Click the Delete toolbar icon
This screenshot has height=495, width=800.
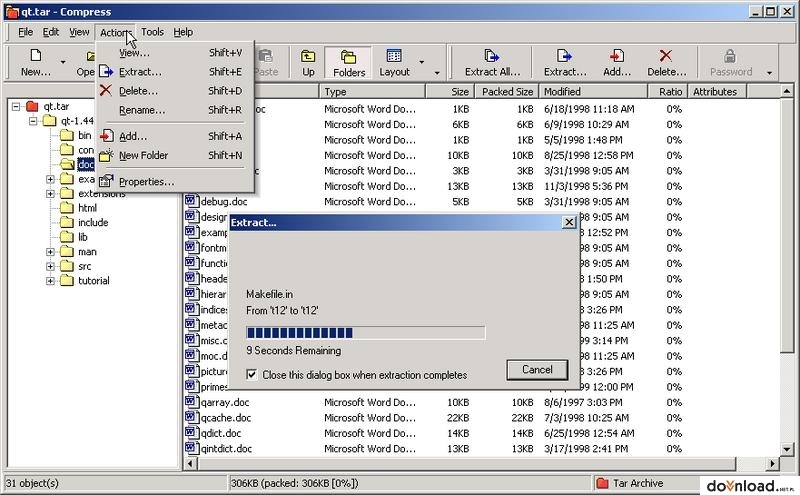tap(665, 55)
